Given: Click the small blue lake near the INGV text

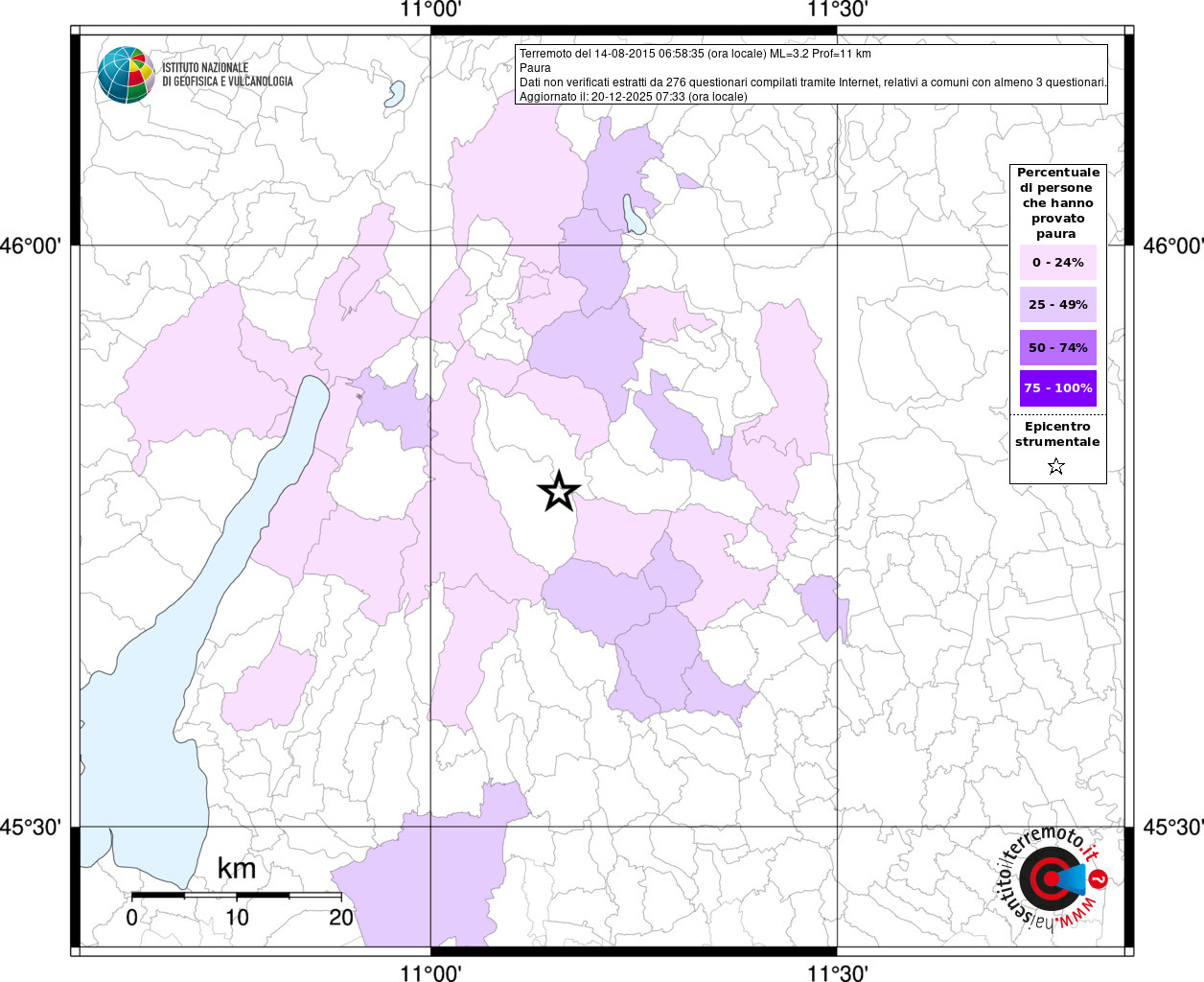Looking at the screenshot, I should (x=395, y=93).
